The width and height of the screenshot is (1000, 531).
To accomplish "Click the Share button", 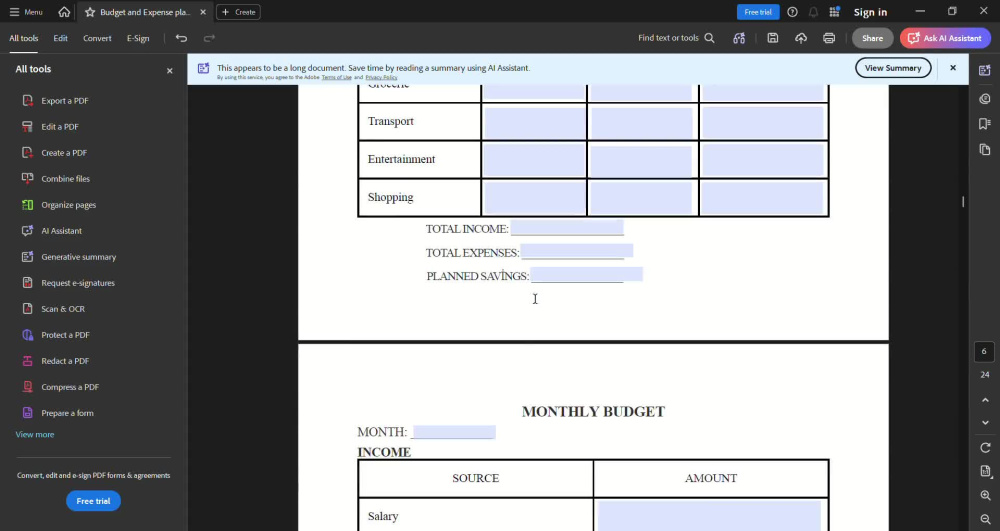I will pos(872,38).
